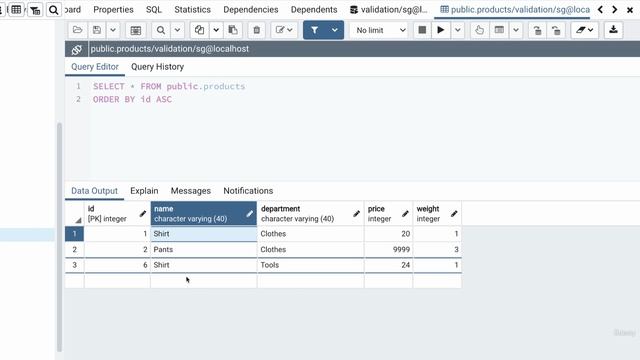Switch to the Dependents tab
The width and height of the screenshot is (640, 360).
(314, 9)
